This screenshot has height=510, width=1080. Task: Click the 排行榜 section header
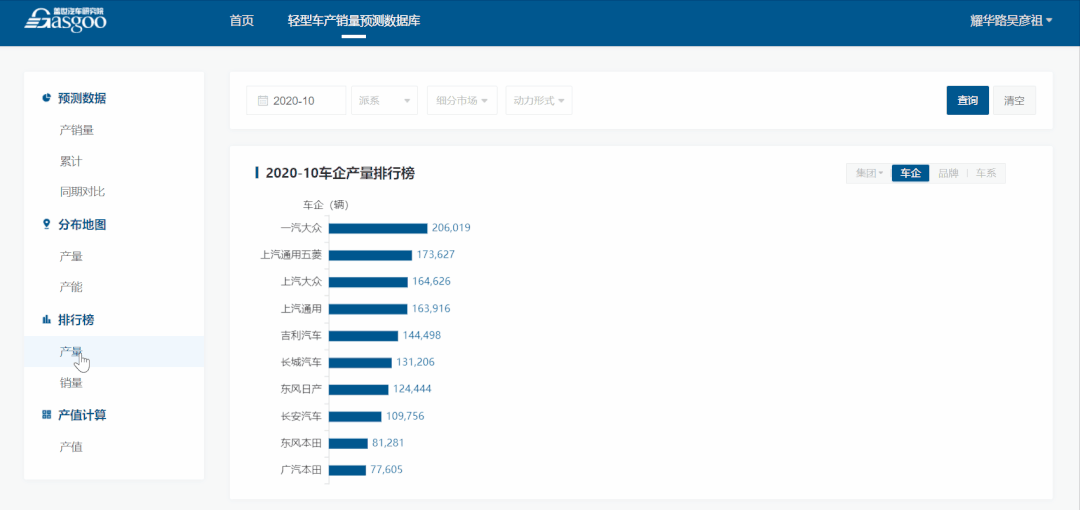(76, 320)
